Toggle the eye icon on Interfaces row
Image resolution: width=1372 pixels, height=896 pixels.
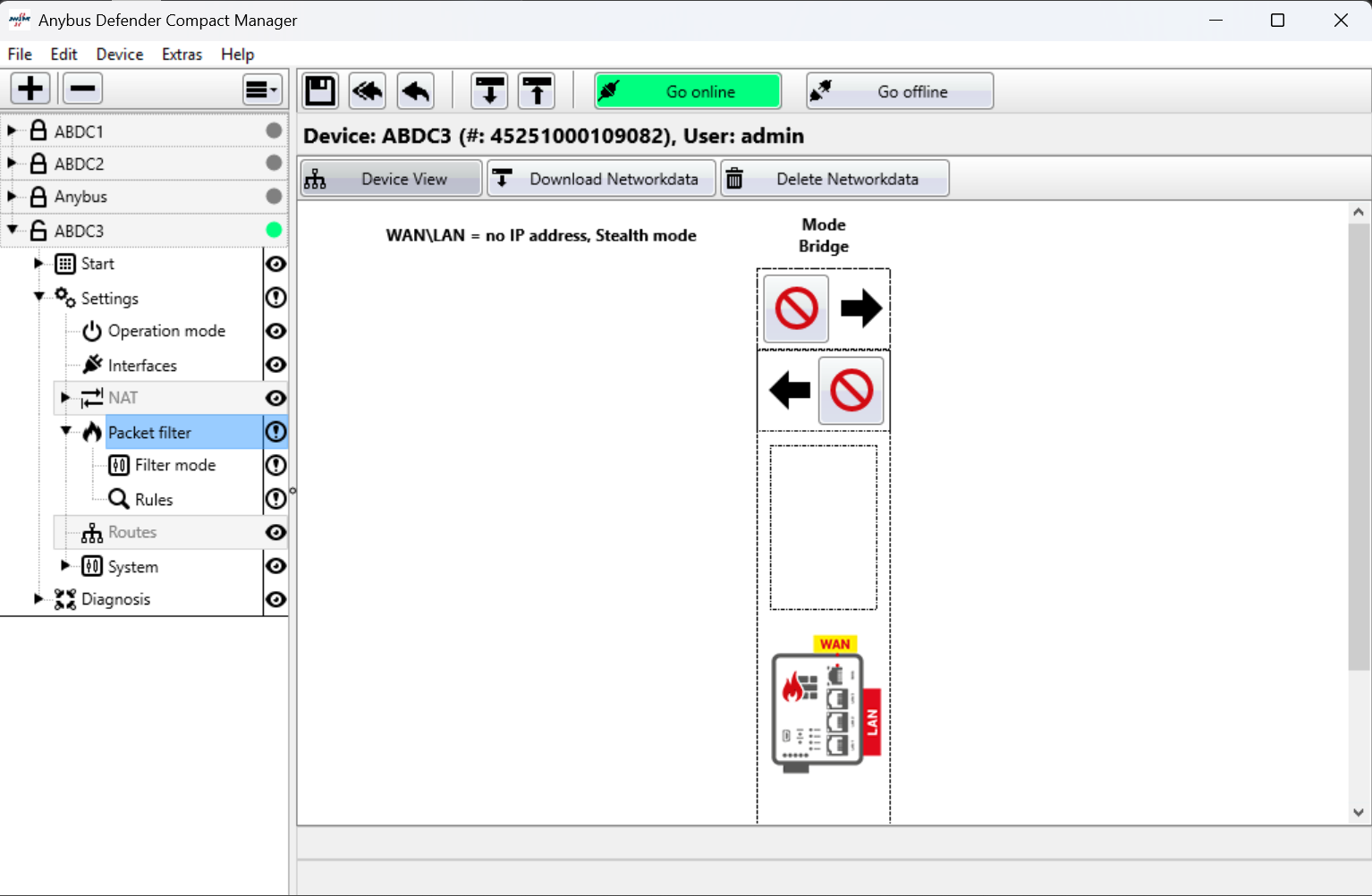click(276, 365)
